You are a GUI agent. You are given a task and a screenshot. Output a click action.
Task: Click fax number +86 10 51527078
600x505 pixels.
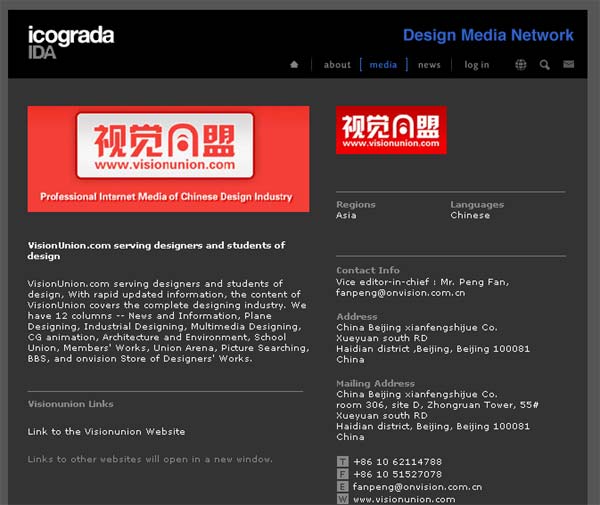click(398, 474)
